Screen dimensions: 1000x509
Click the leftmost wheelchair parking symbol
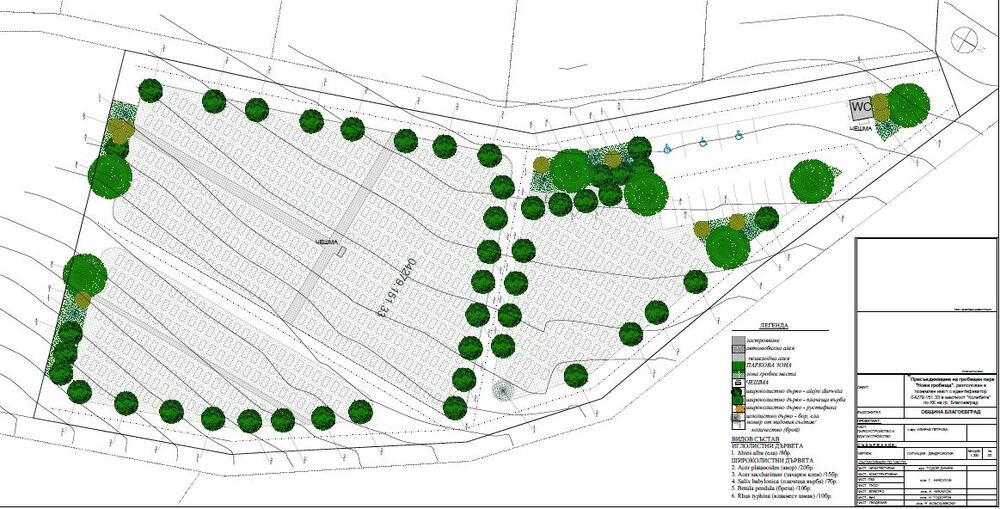coord(668,147)
